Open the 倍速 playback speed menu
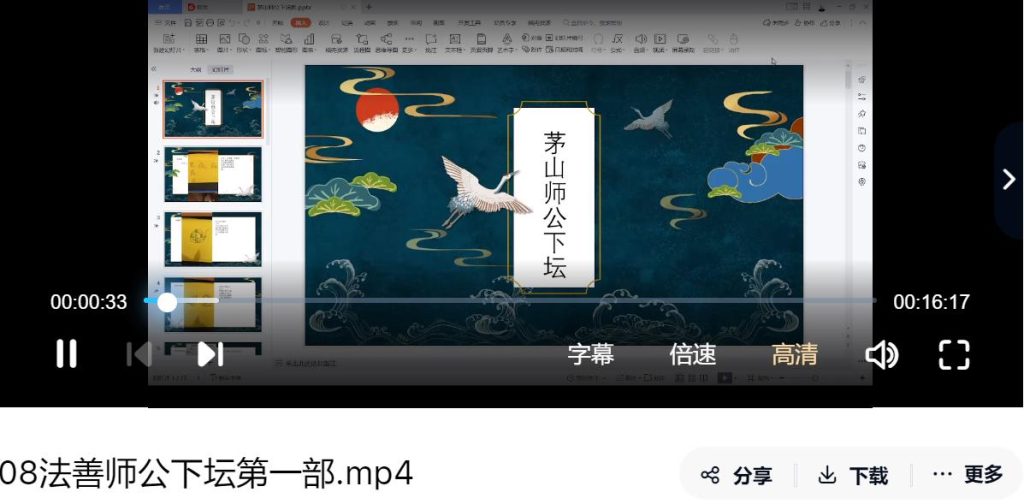 point(692,354)
